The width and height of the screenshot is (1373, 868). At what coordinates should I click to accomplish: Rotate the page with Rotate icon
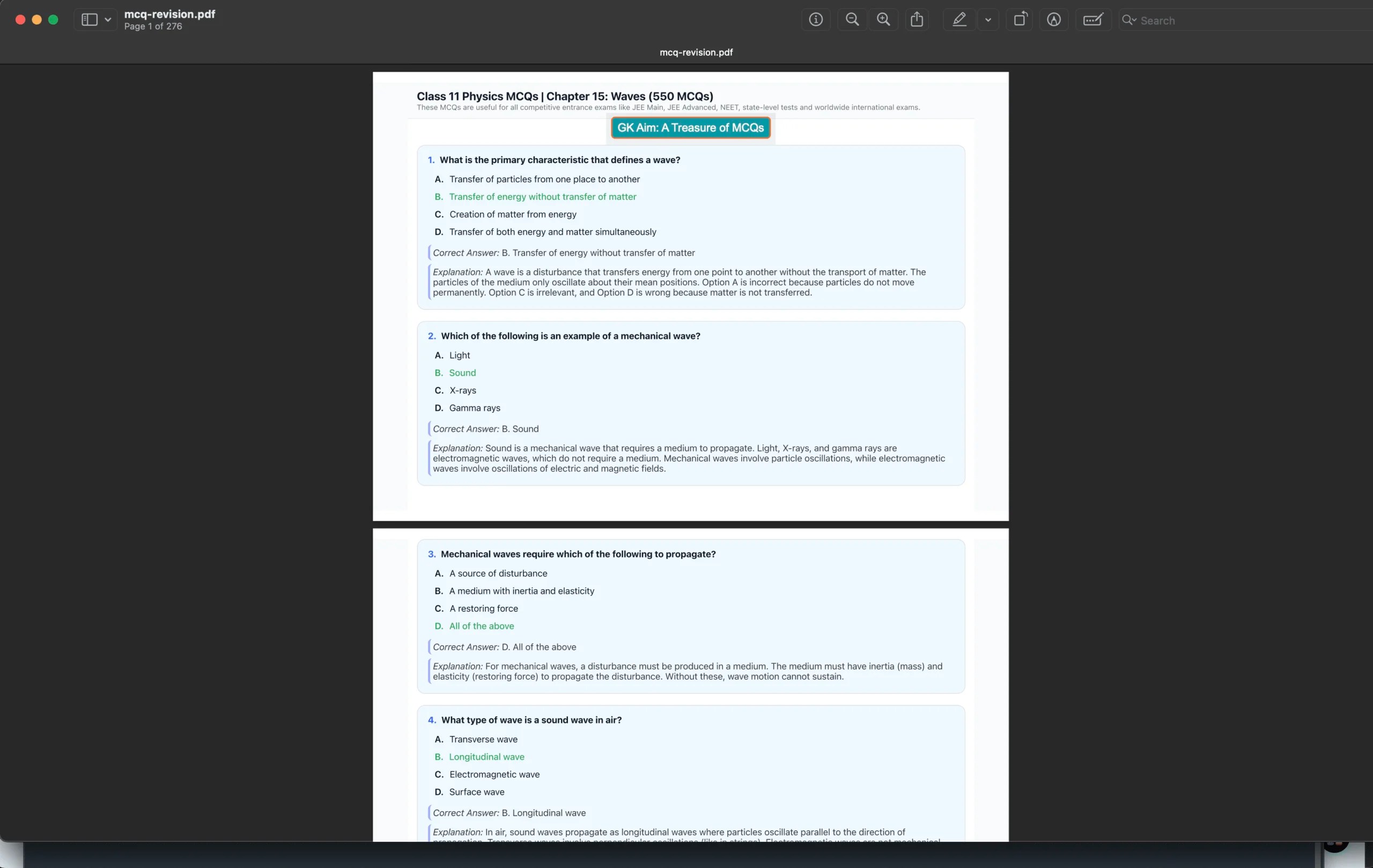tap(1020, 20)
